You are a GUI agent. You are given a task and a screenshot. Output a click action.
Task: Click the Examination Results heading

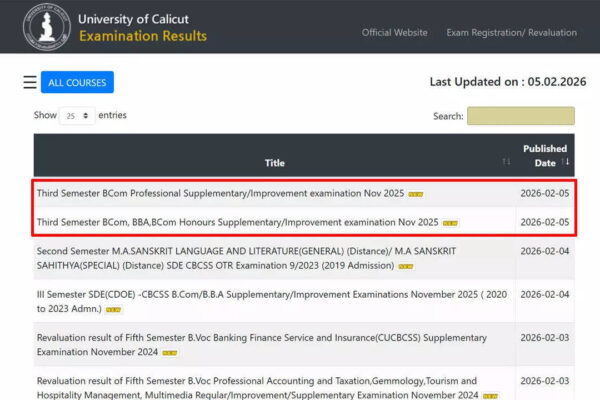[x=143, y=36]
